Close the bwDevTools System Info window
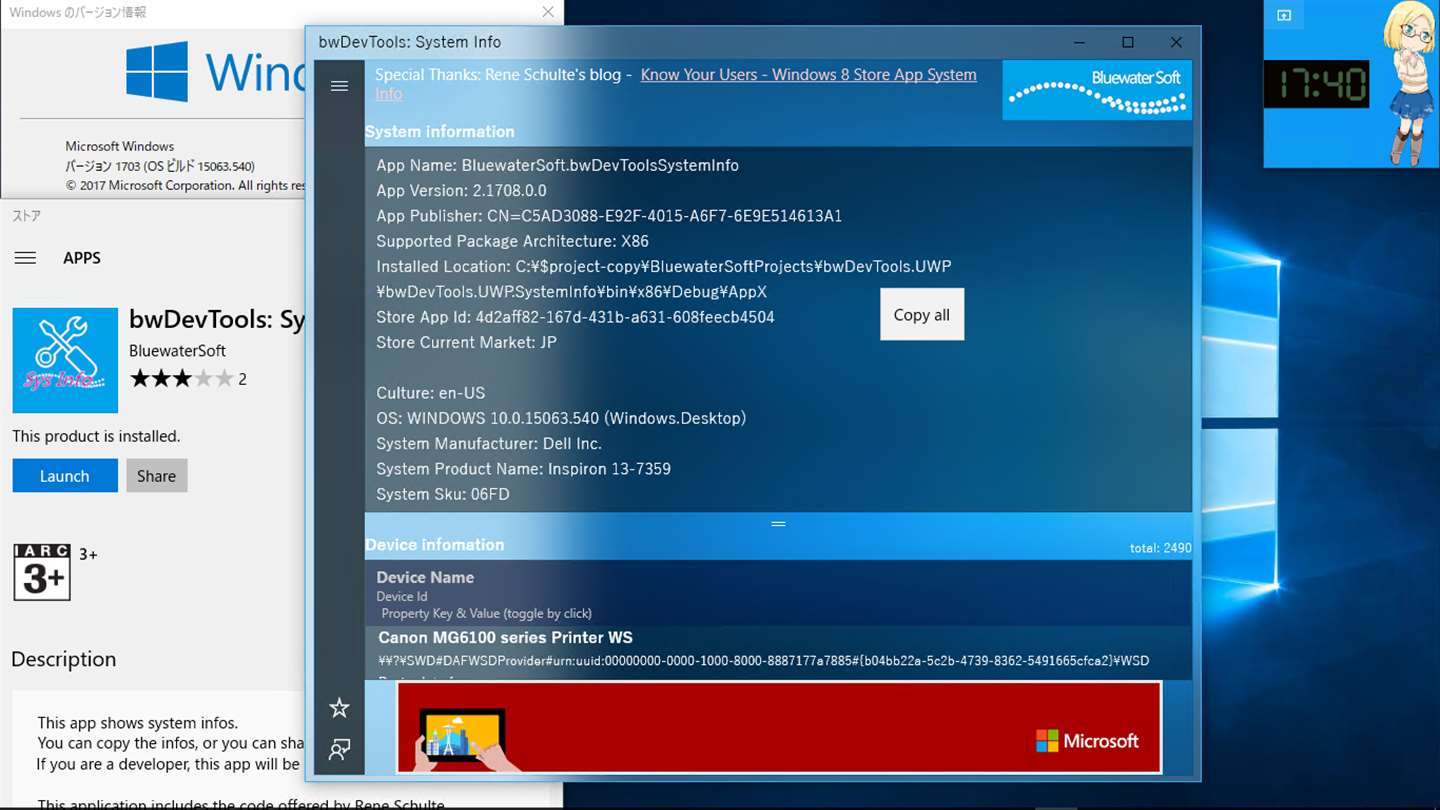 coord(1176,42)
